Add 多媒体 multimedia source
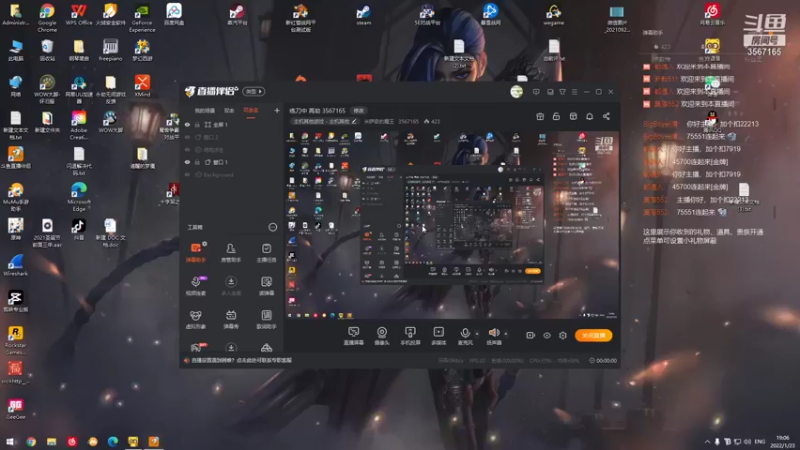Image resolution: width=800 pixels, height=450 pixels. pos(438,336)
